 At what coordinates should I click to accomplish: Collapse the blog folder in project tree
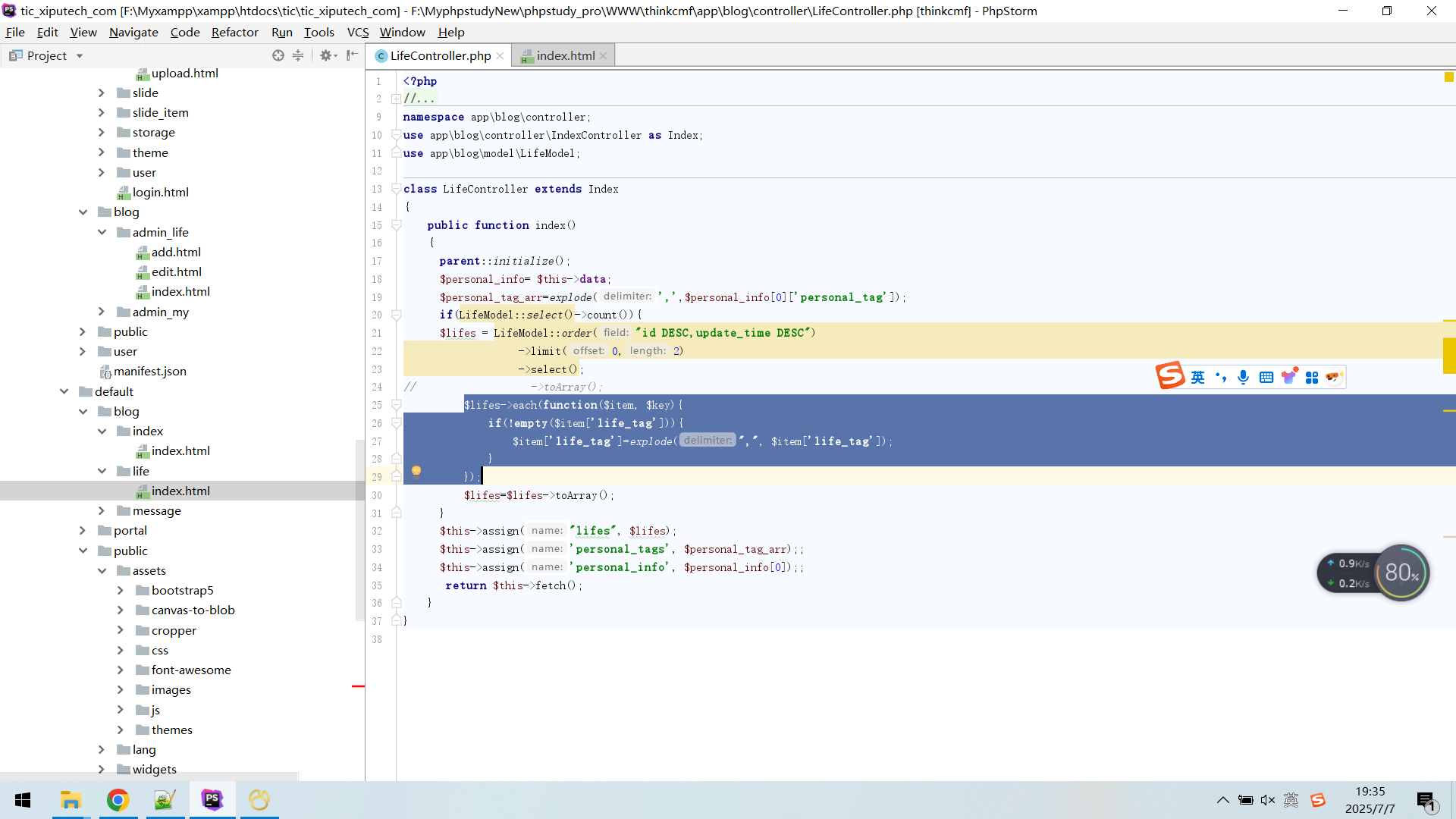(x=83, y=212)
